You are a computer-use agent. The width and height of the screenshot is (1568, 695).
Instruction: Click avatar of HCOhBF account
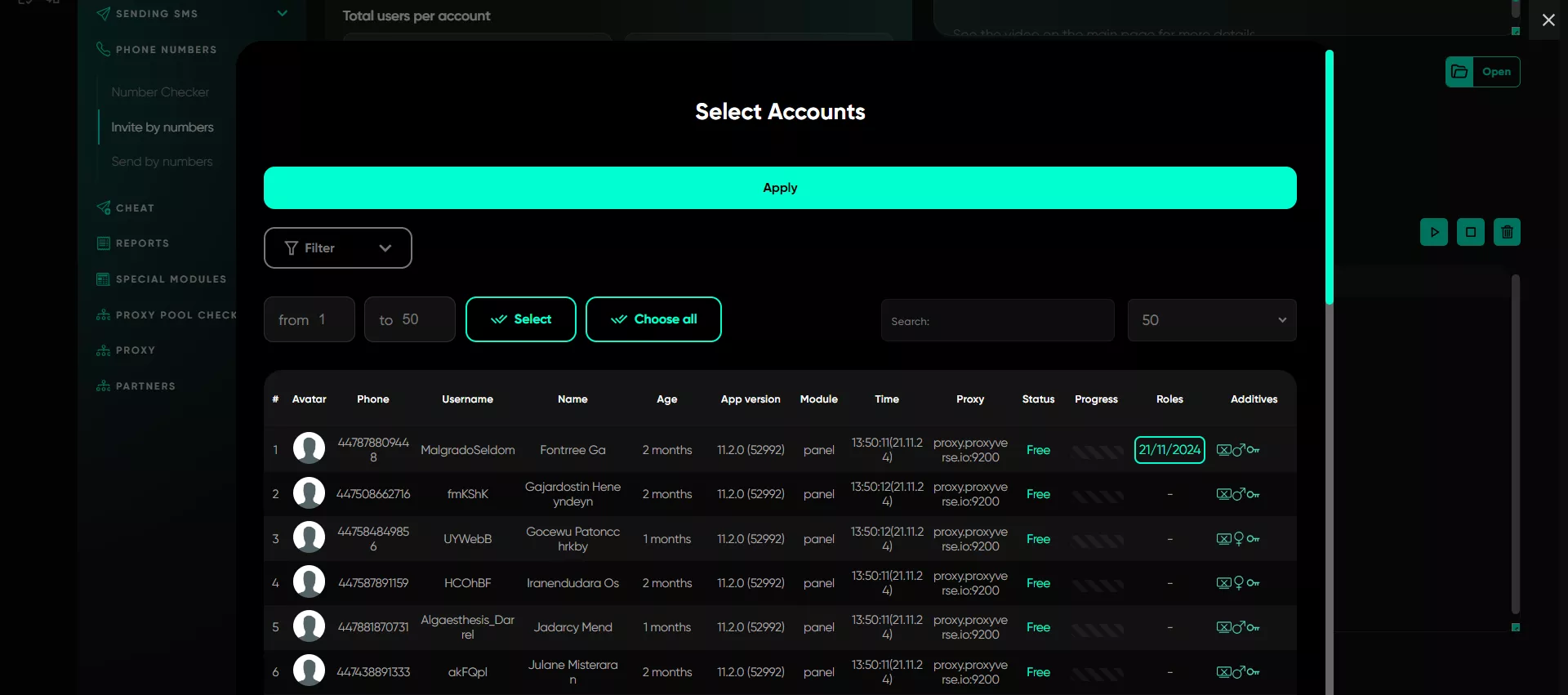pyautogui.click(x=309, y=581)
